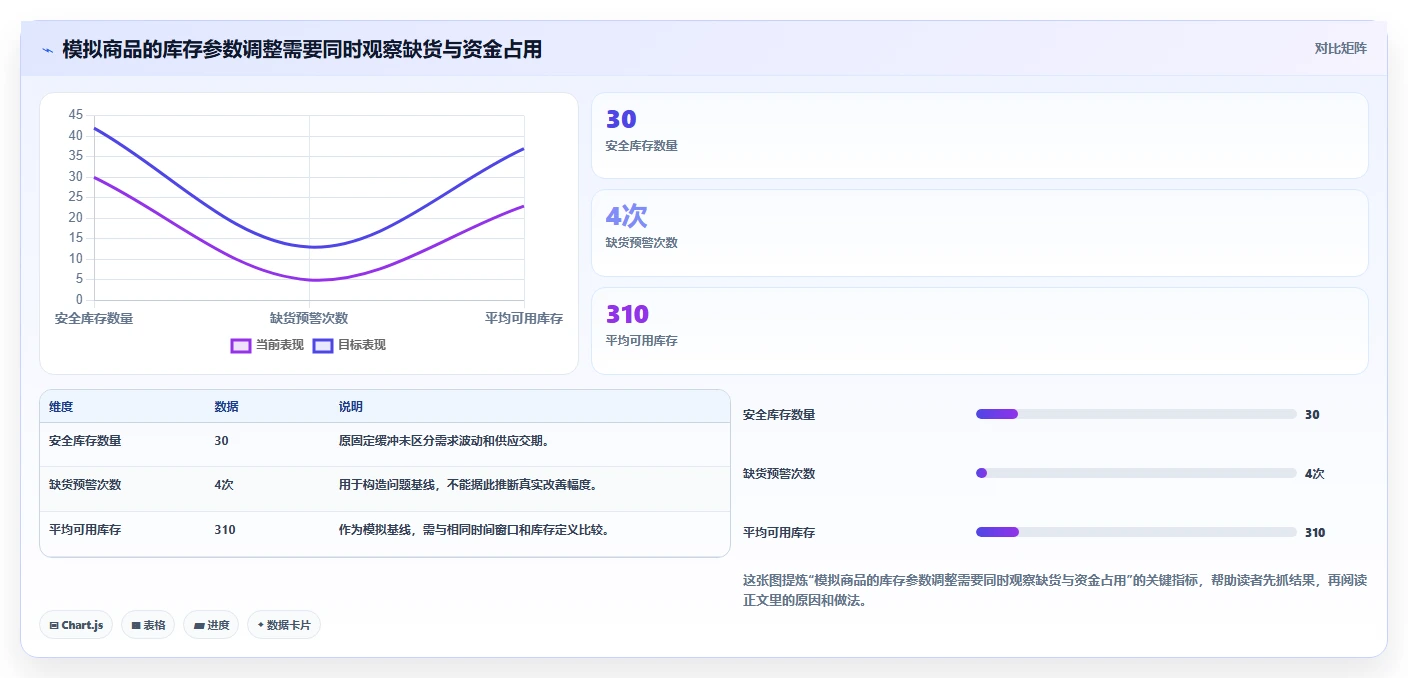
Task: Click the 安全库存数量 progress bar
Action: [x=1136, y=414]
